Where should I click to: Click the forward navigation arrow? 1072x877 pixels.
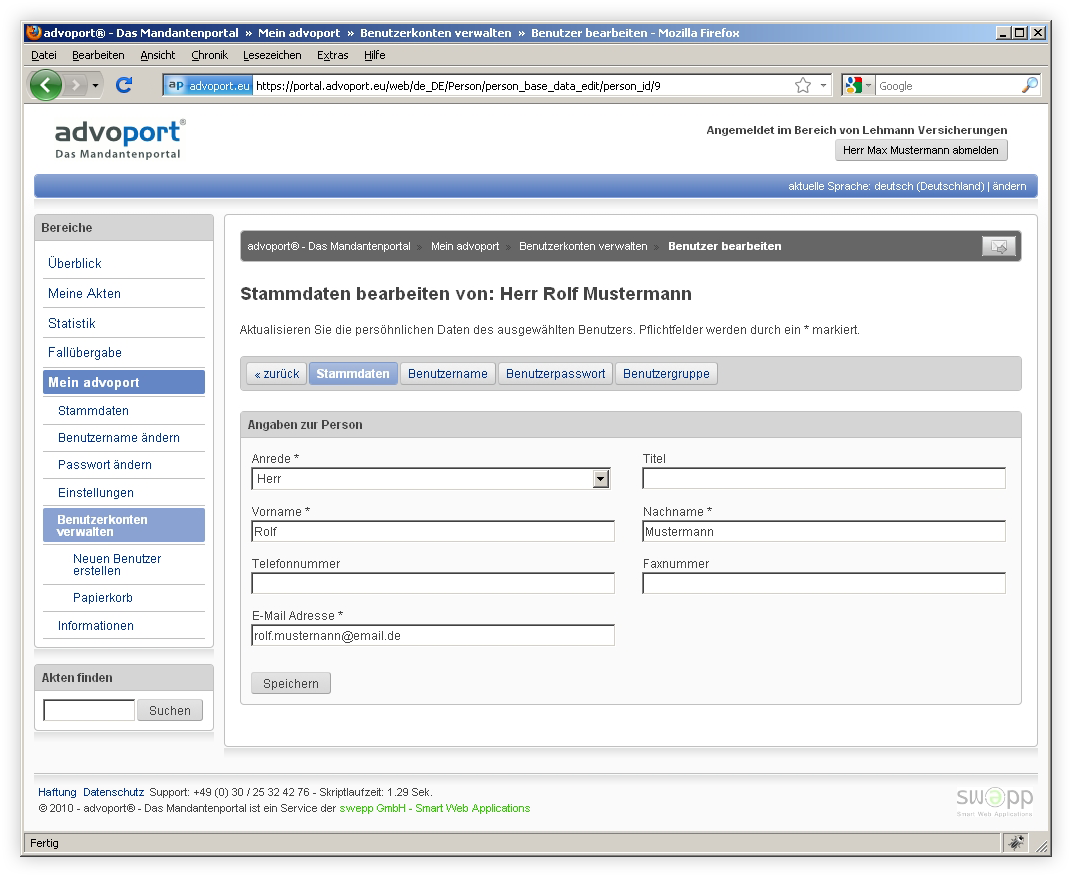pyautogui.click(x=75, y=85)
